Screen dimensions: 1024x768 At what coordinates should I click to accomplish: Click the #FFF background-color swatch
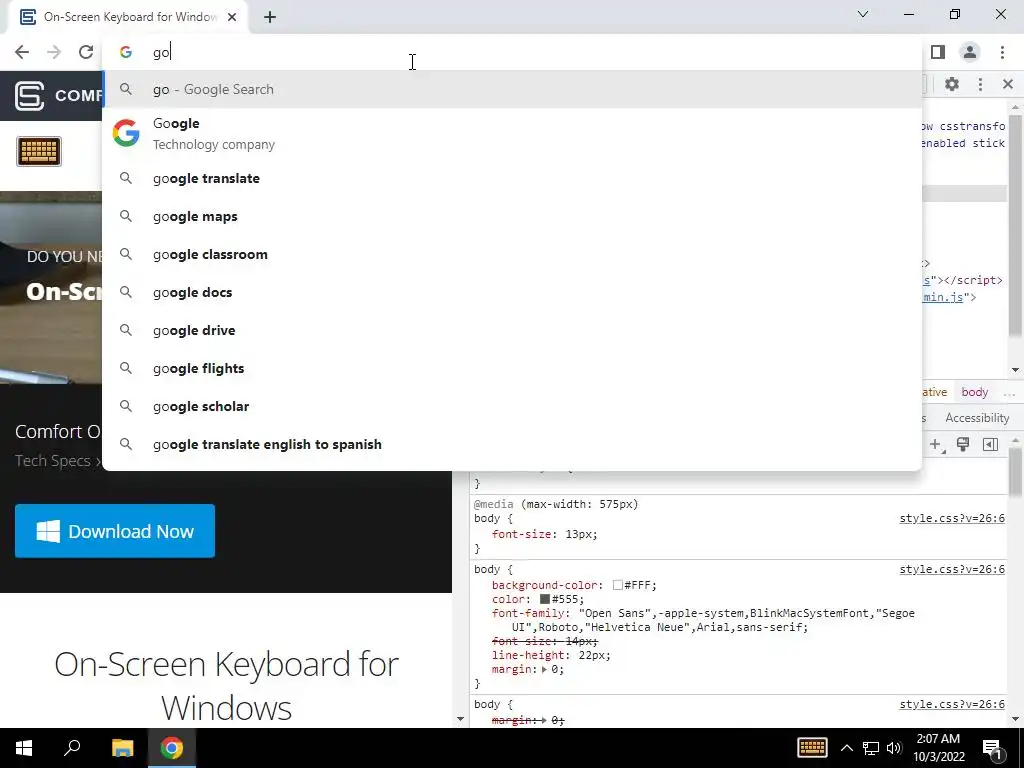click(x=617, y=585)
